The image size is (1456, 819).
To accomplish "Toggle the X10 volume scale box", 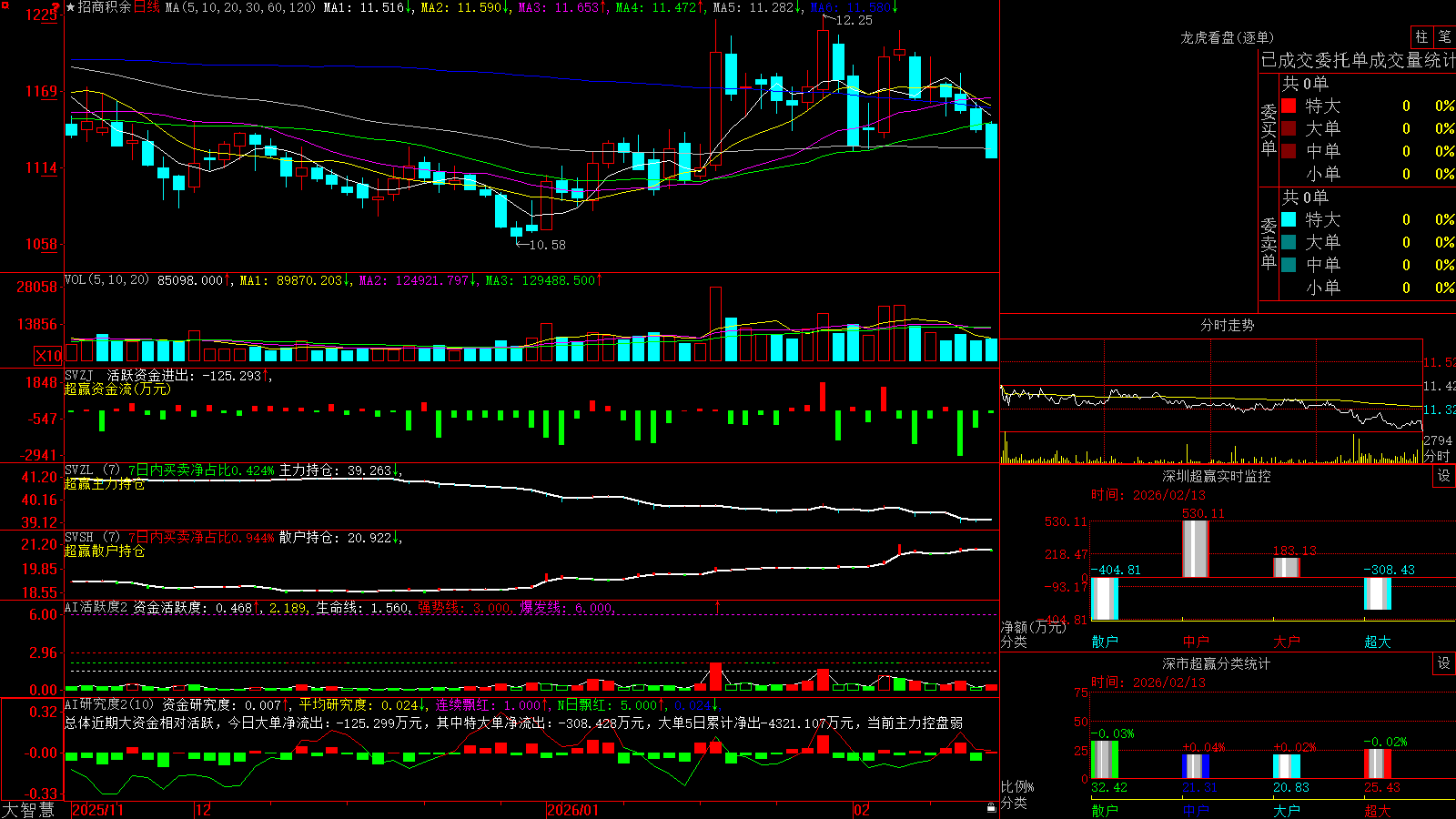I will tap(48, 356).
